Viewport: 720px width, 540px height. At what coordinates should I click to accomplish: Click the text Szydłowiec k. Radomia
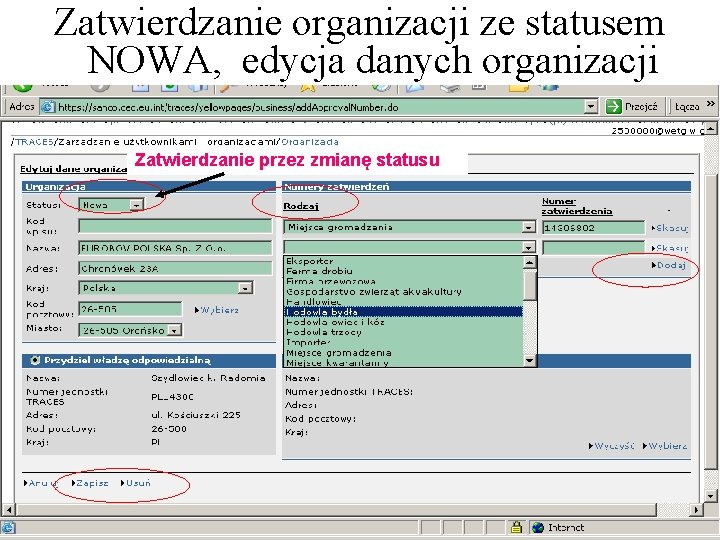point(208,378)
